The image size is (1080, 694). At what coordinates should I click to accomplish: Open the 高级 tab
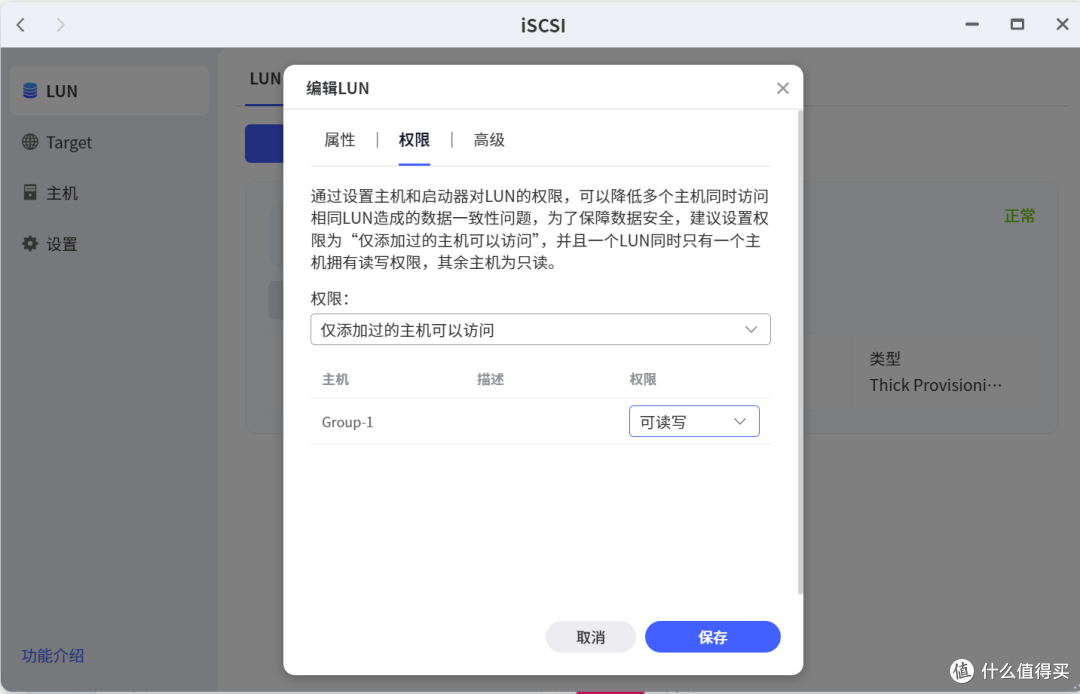(489, 140)
